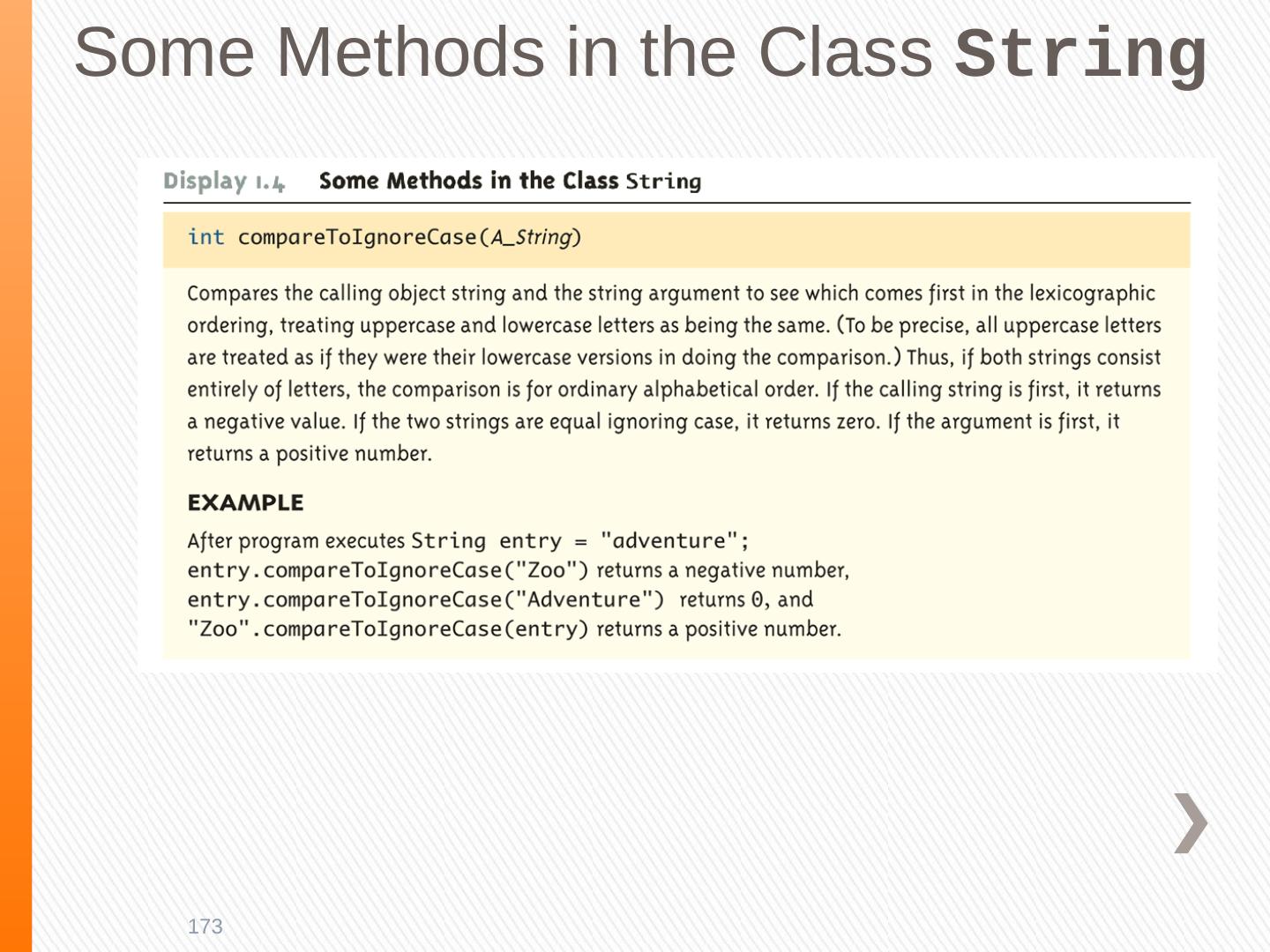The image size is (1270, 952).
Task: Click the bold figure caption after Display 1.4
Action: [510, 182]
